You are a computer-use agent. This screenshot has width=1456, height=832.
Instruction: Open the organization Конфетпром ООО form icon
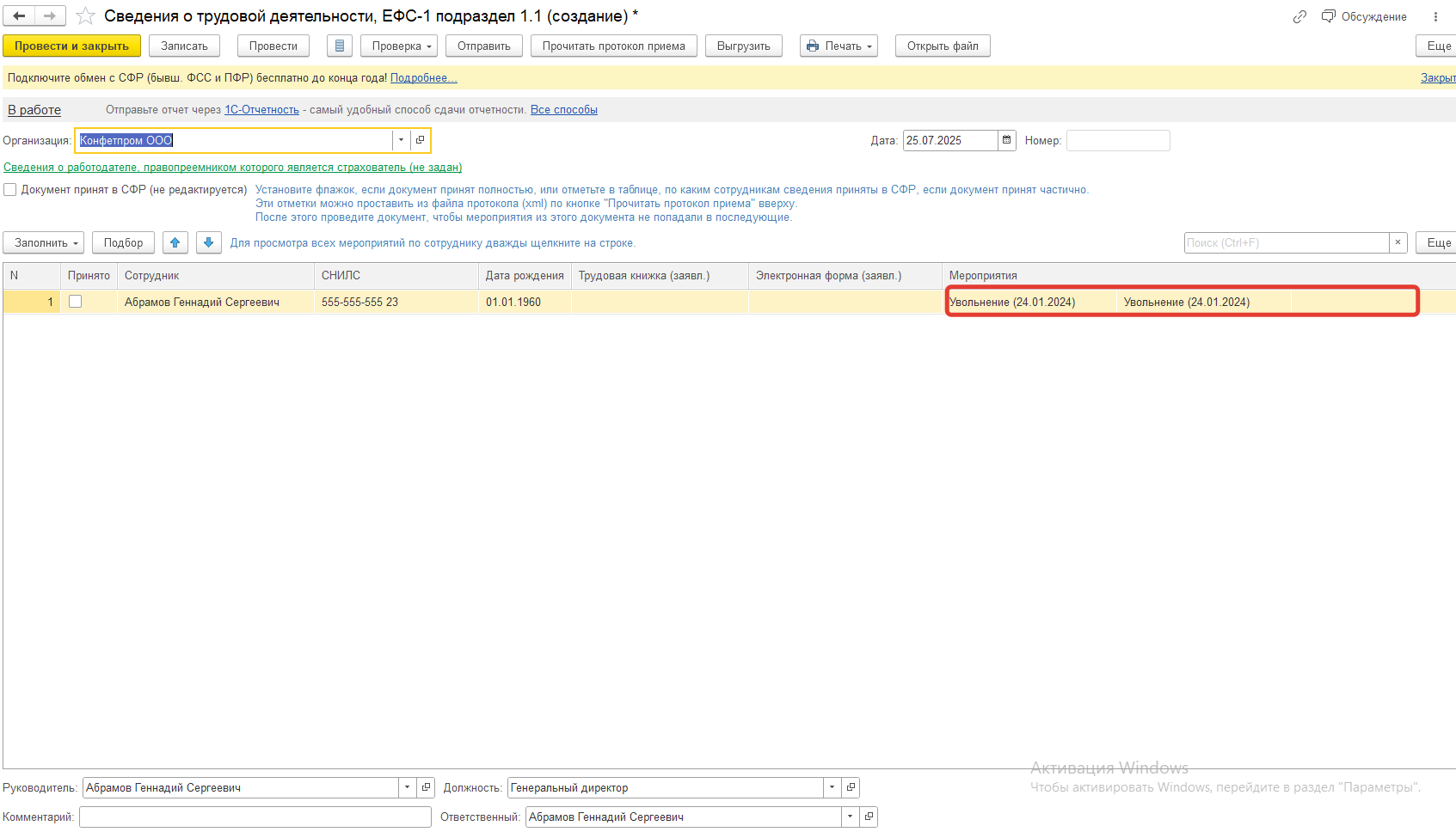pos(420,140)
